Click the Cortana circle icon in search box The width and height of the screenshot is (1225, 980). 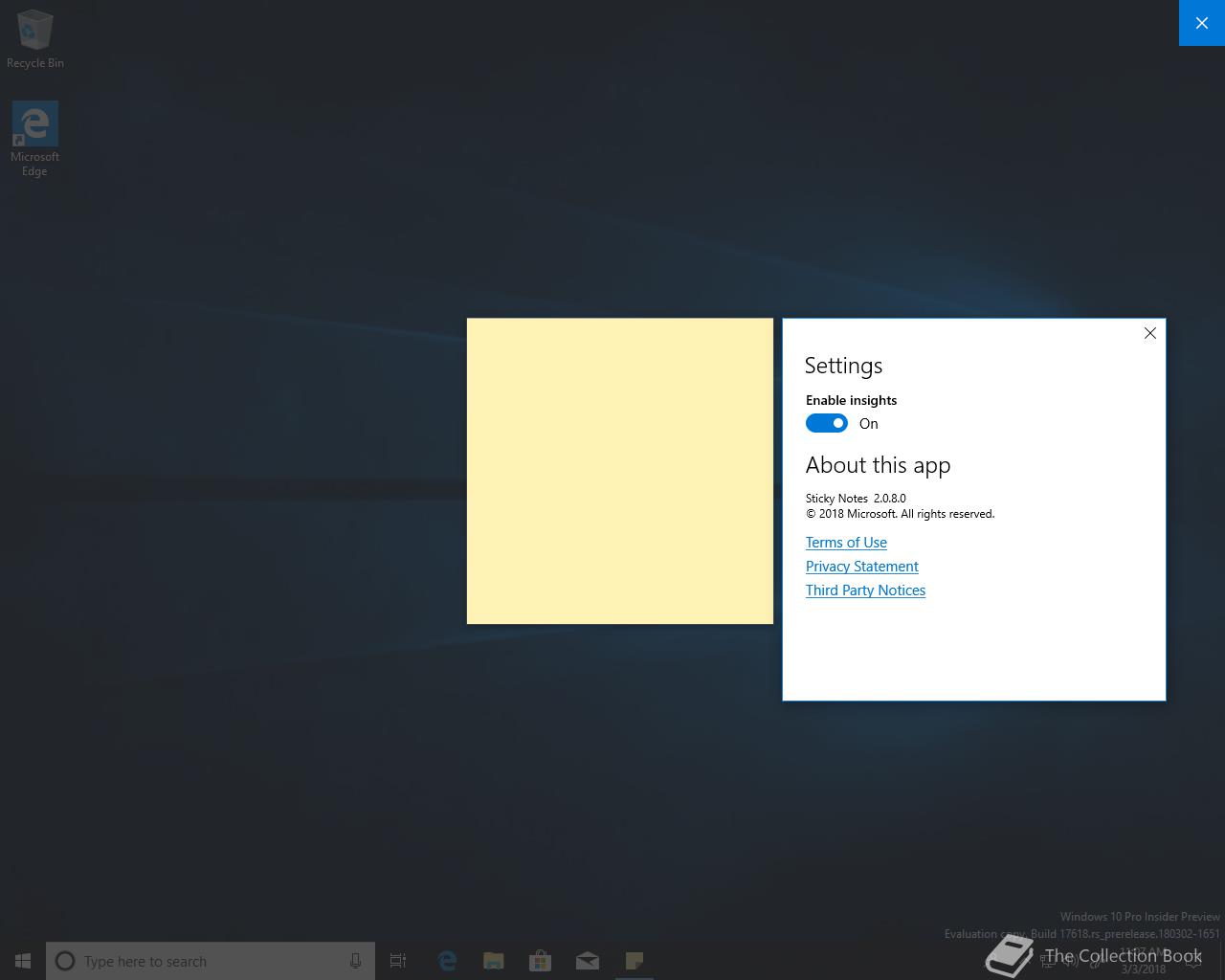[65, 961]
